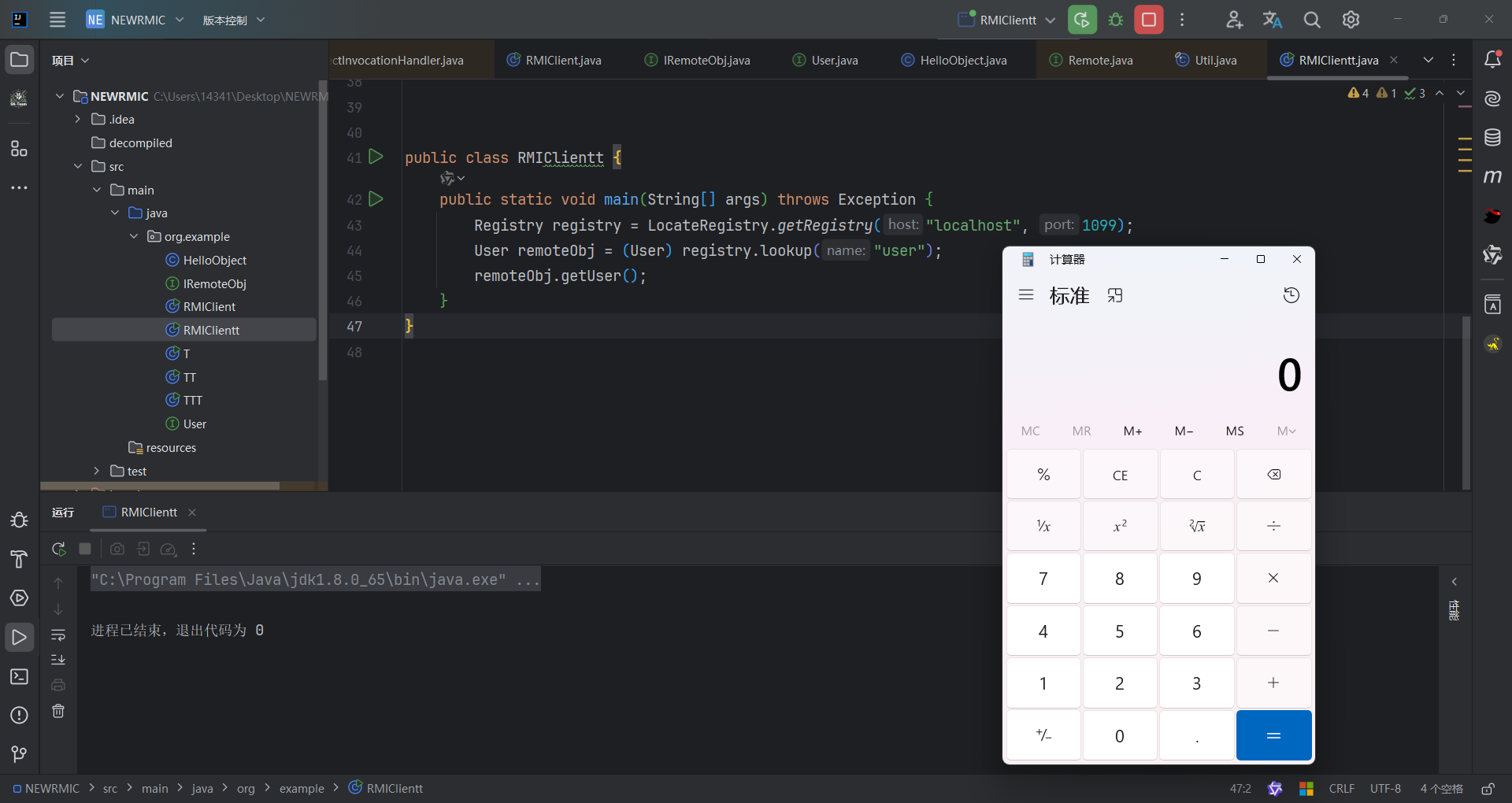Open the Services tool window icon

[x=20, y=598]
